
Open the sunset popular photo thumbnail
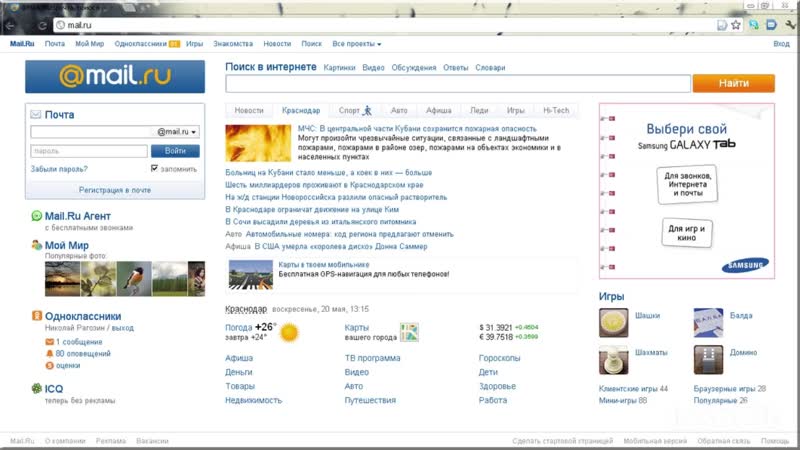[62, 279]
